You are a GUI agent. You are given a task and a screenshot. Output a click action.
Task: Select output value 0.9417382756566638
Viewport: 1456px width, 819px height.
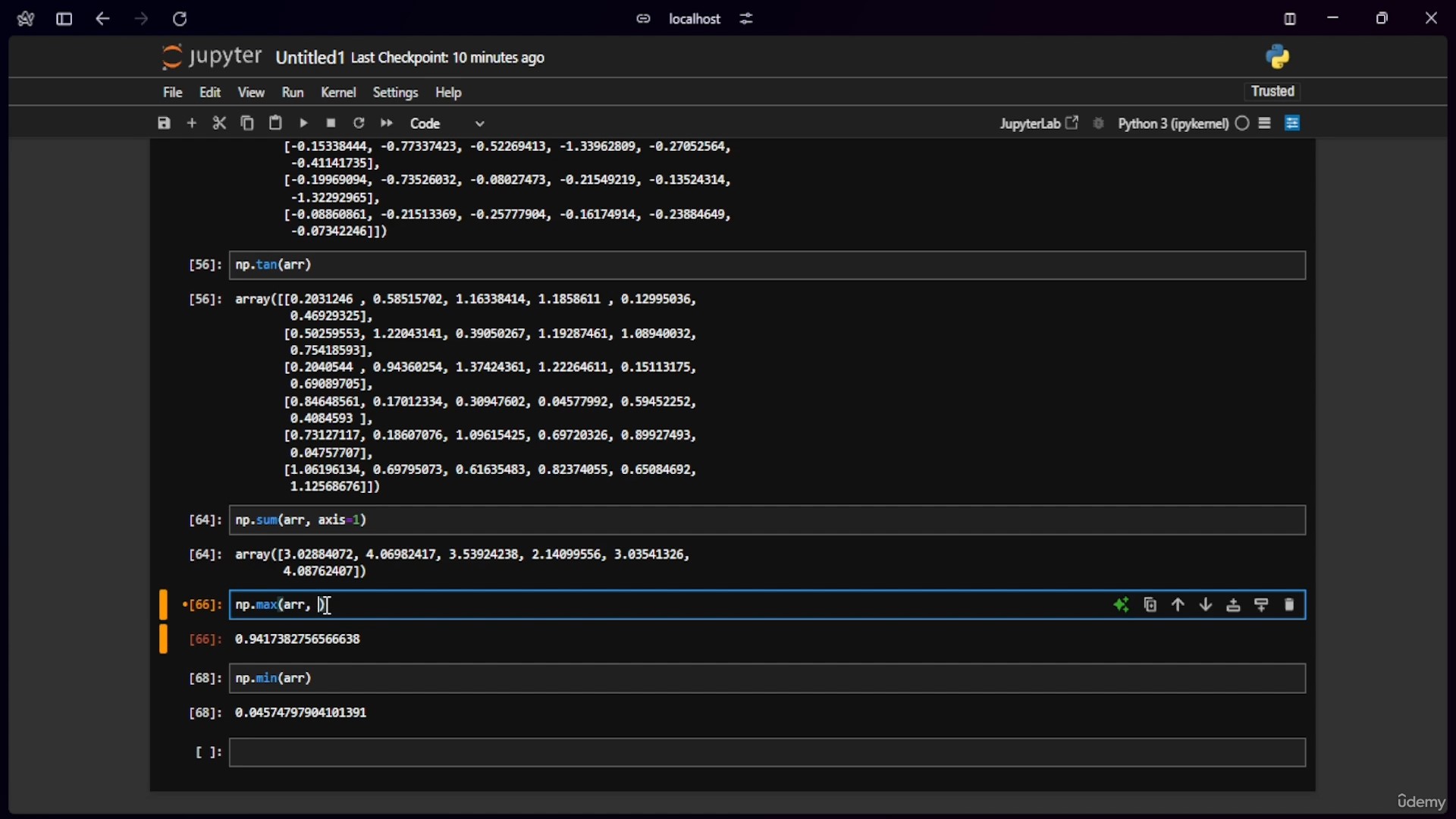tap(298, 640)
